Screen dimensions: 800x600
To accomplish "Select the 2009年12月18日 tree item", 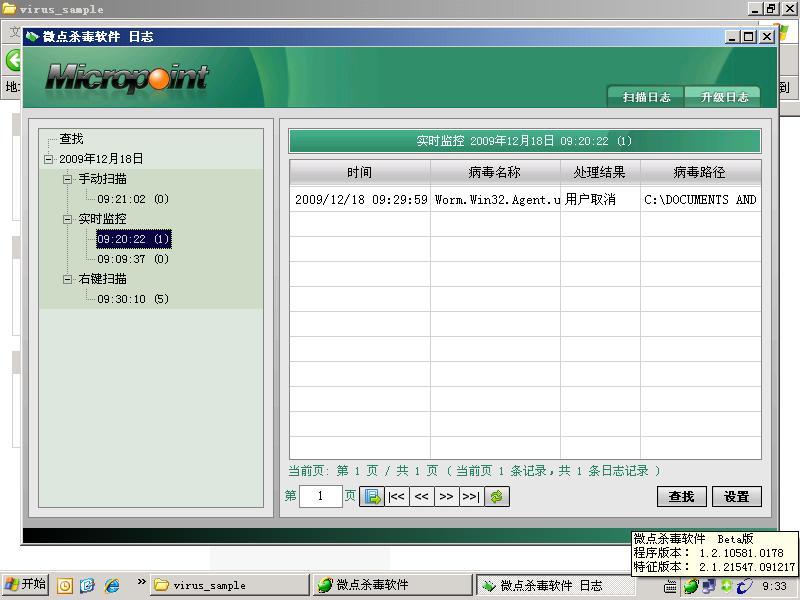I will click(x=101, y=159).
